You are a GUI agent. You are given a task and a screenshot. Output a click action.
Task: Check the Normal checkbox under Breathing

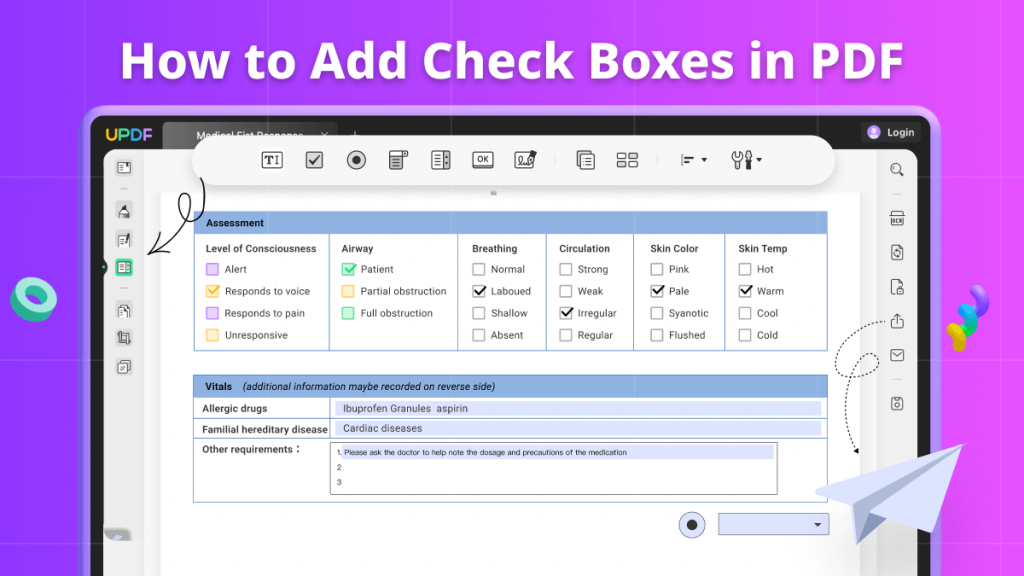(x=478, y=269)
